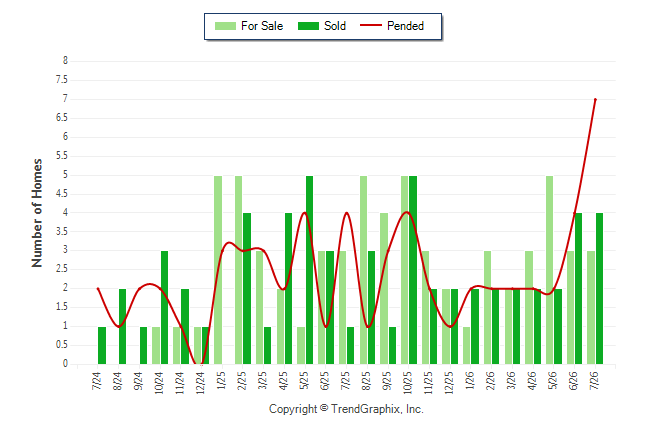Click the For Sale bar for 1/25
The width and height of the screenshot is (646, 434).
pos(218,270)
